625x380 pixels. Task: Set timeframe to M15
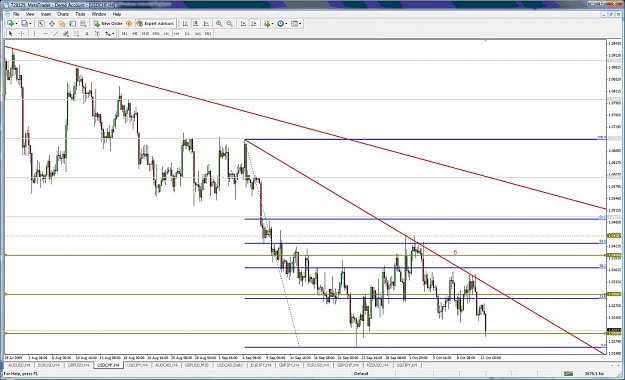(145, 33)
